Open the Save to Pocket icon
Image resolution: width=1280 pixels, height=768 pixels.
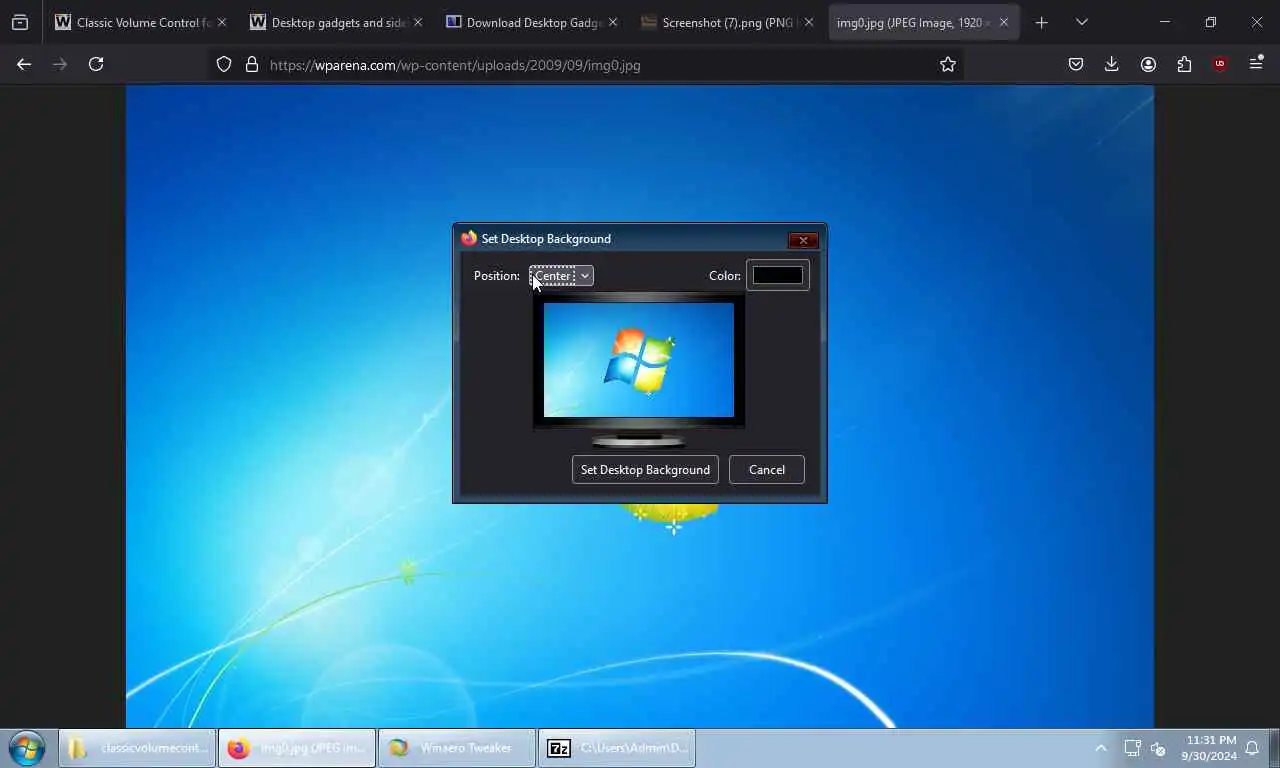[x=1076, y=64]
